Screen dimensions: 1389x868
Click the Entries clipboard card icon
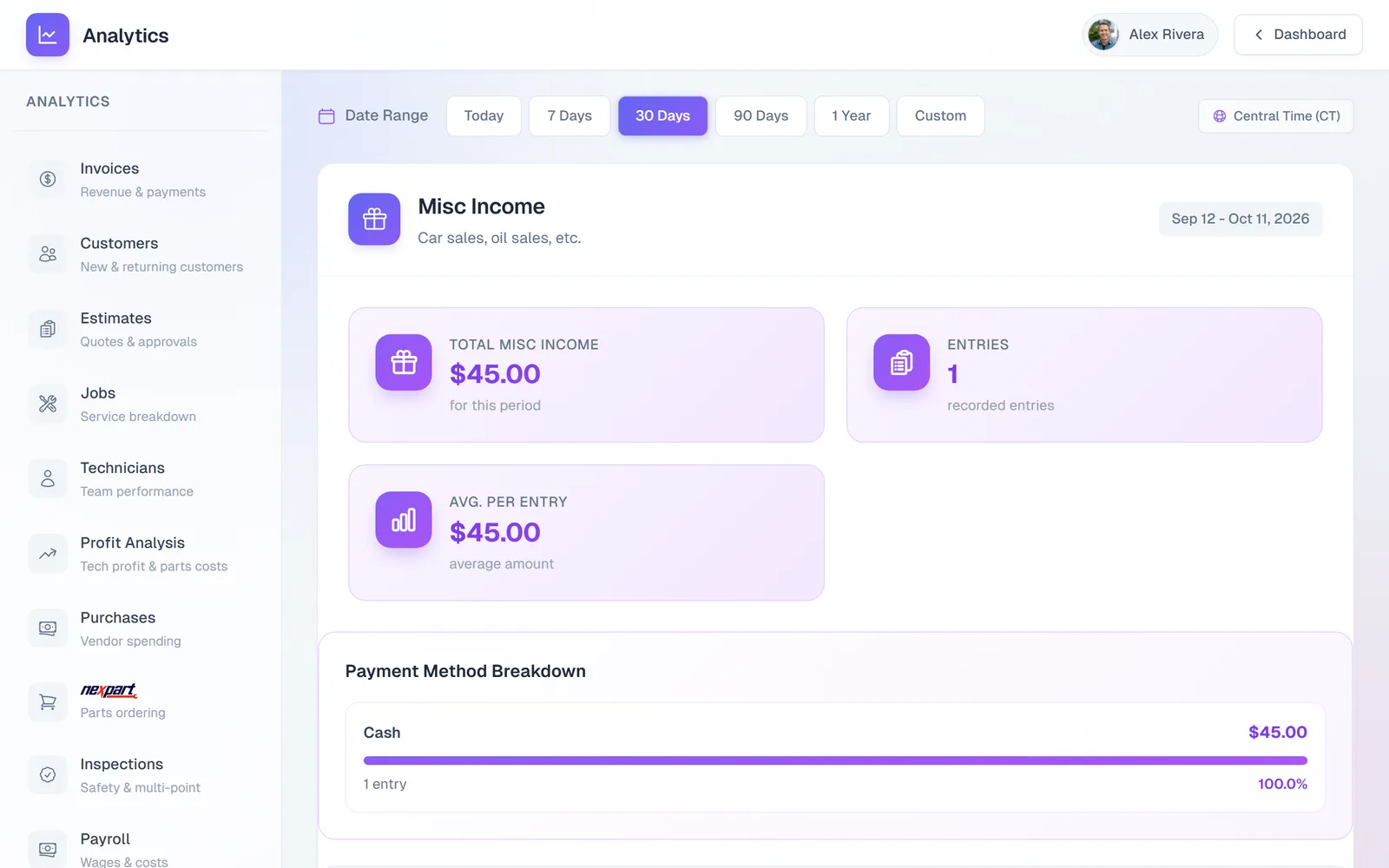[901, 362]
